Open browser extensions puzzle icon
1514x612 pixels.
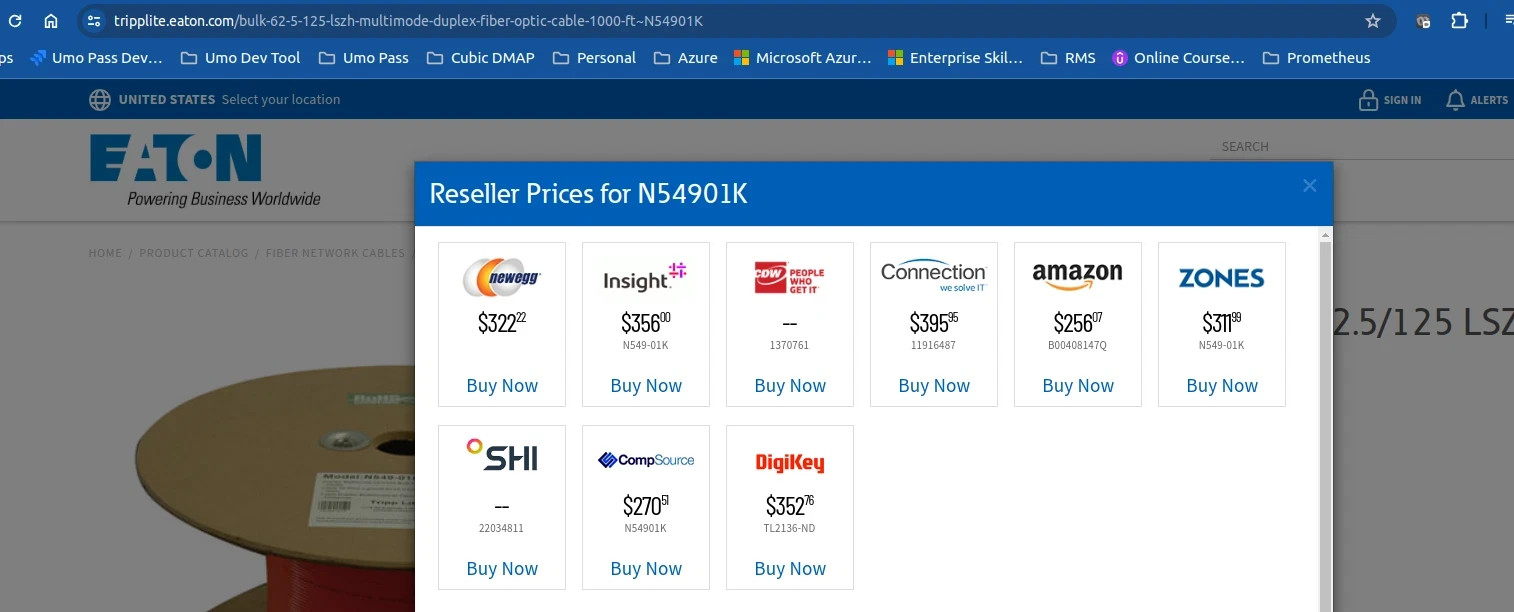coord(1459,21)
